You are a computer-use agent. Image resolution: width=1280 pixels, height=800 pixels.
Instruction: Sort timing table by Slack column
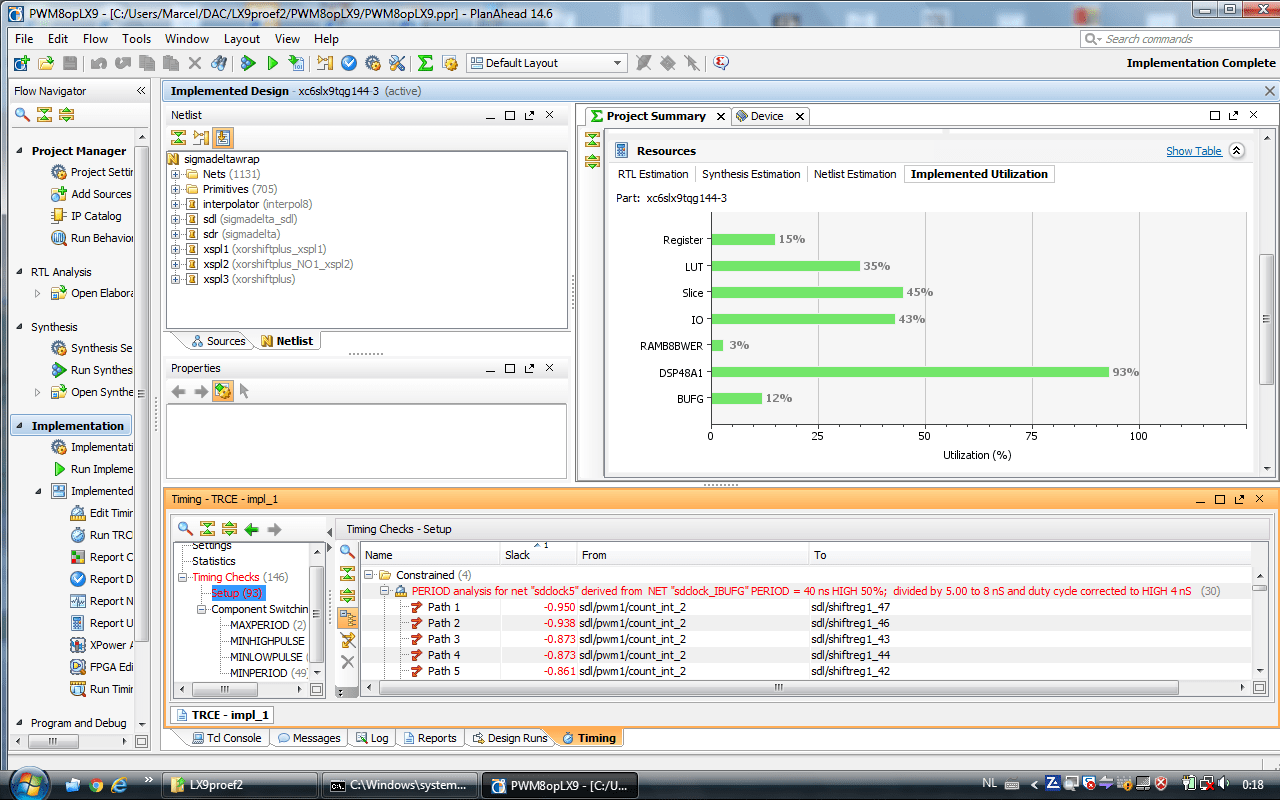pos(538,555)
